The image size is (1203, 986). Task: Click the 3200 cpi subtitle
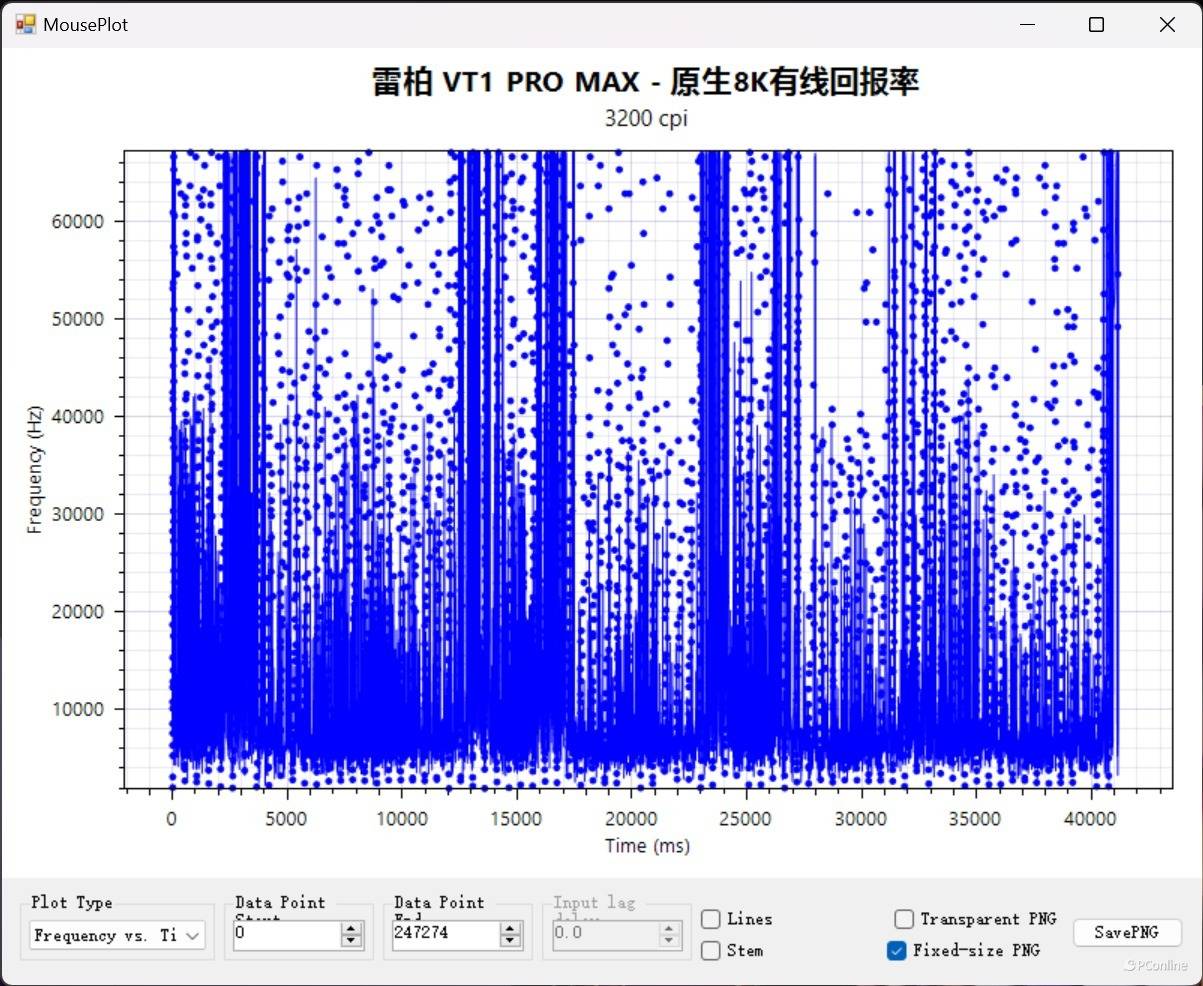pos(645,118)
